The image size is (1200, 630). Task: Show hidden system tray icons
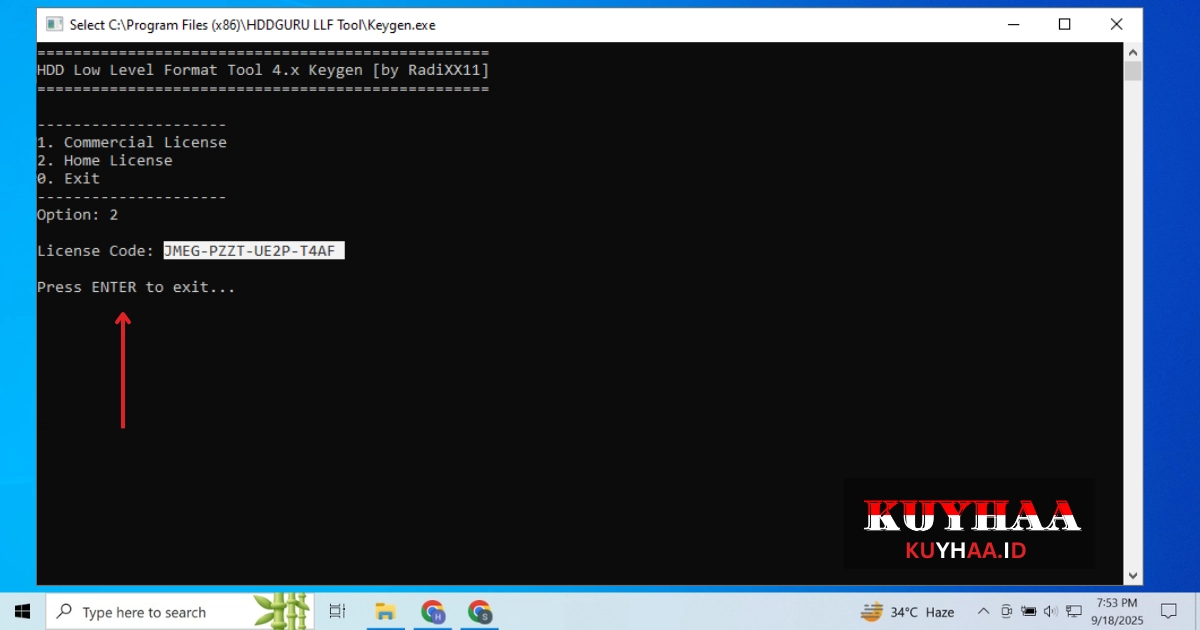(983, 611)
